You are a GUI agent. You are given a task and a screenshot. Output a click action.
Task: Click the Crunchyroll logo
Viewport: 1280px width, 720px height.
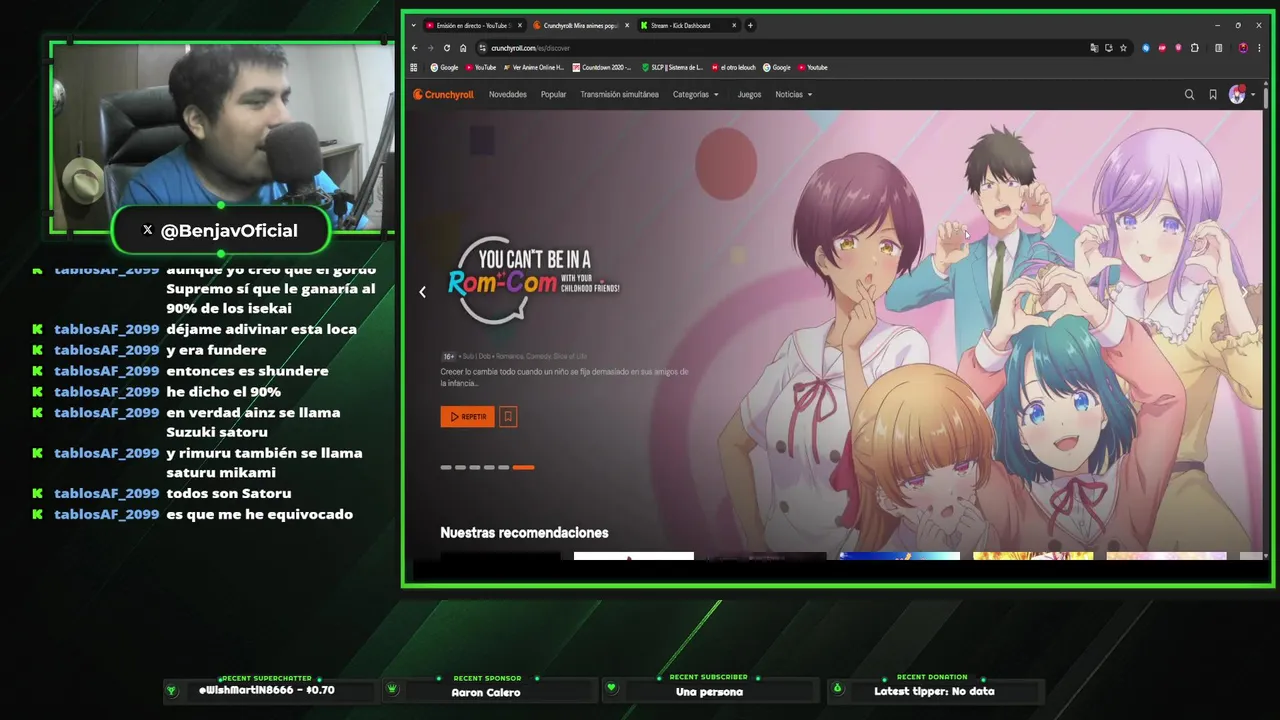click(443, 95)
